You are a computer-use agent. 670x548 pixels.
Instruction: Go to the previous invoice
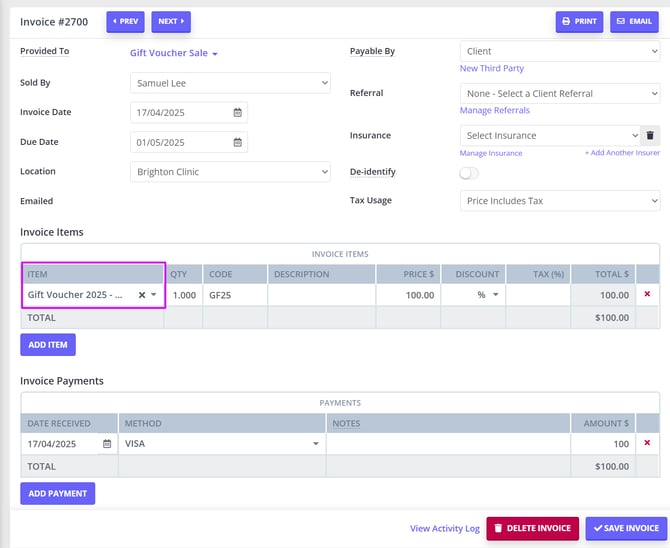(x=125, y=21)
